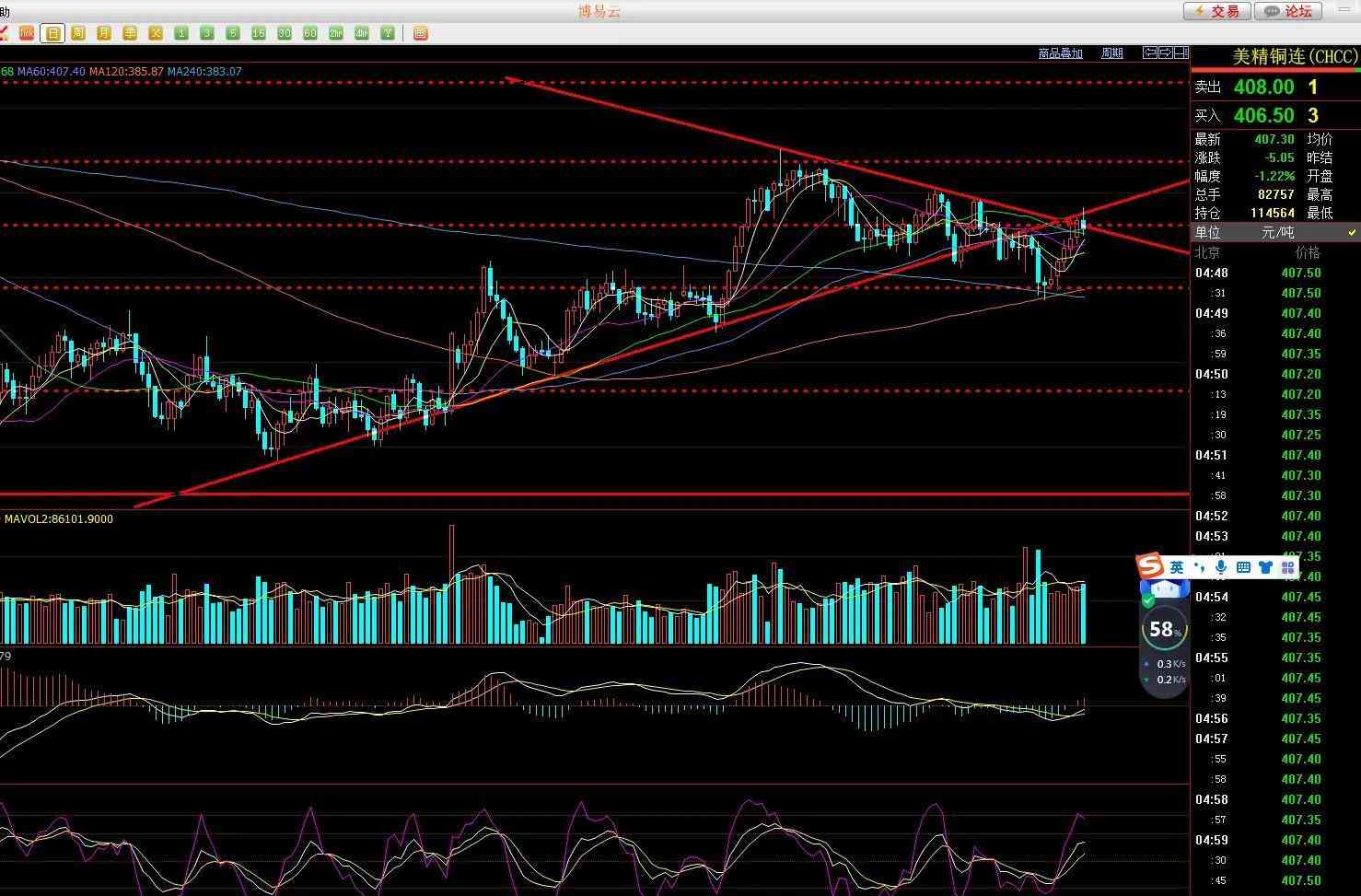Image resolution: width=1361 pixels, height=896 pixels.
Task: Click the left arrow chart navigation button
Action: (x=1150, y=52)
